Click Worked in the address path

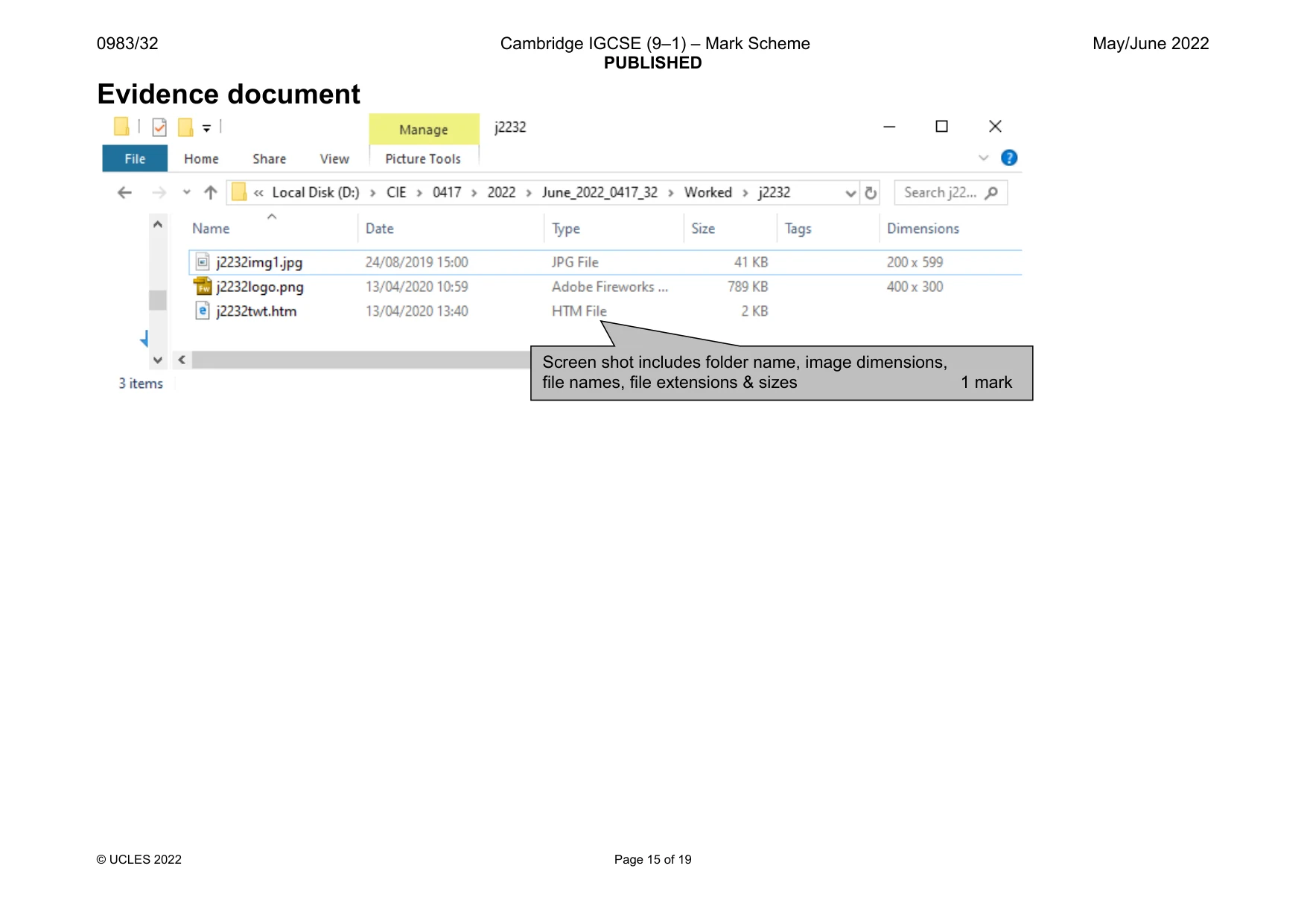point(708,192)
